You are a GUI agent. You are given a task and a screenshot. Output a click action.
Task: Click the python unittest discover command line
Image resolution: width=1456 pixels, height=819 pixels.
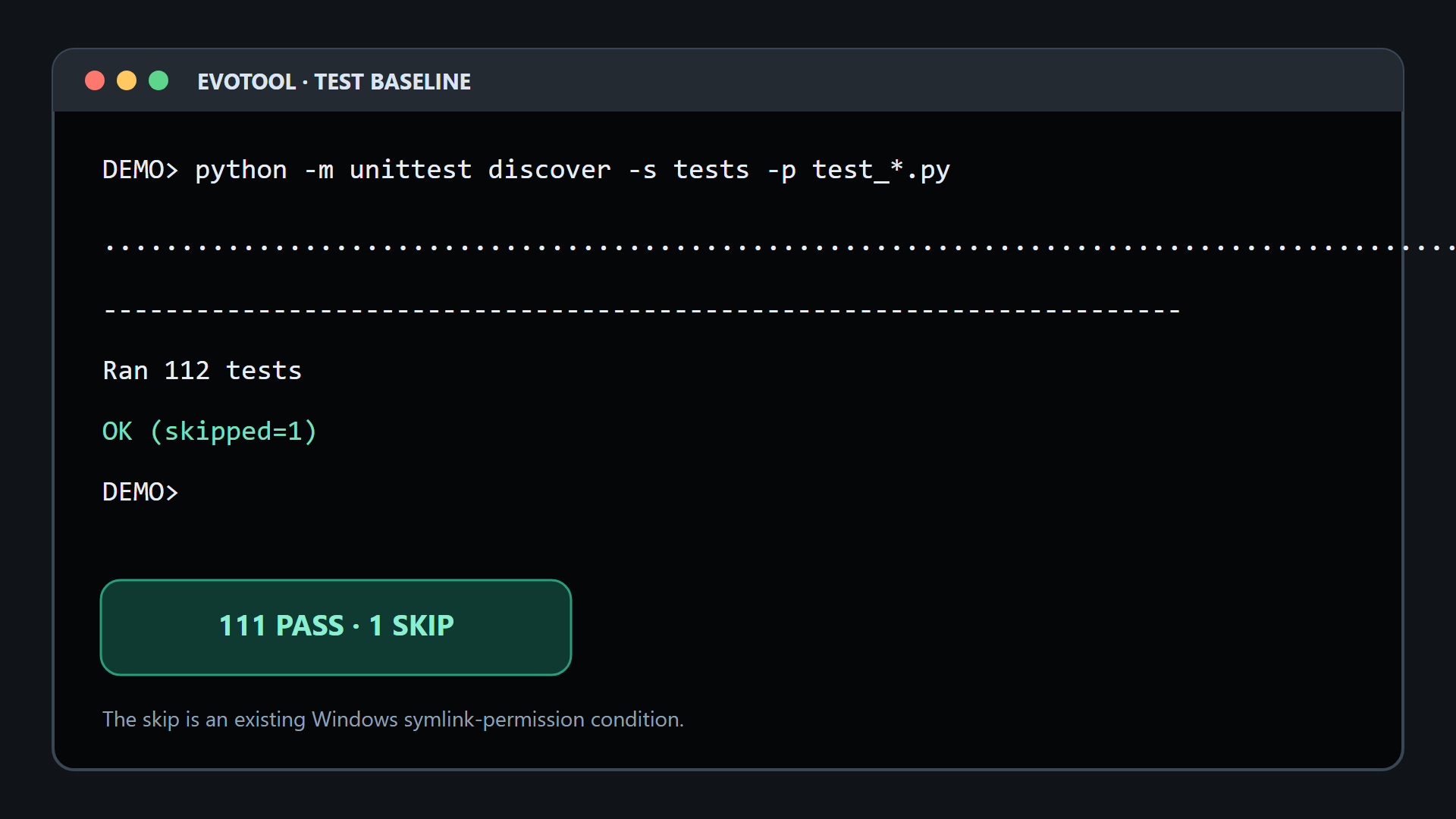tap(526, 170)
